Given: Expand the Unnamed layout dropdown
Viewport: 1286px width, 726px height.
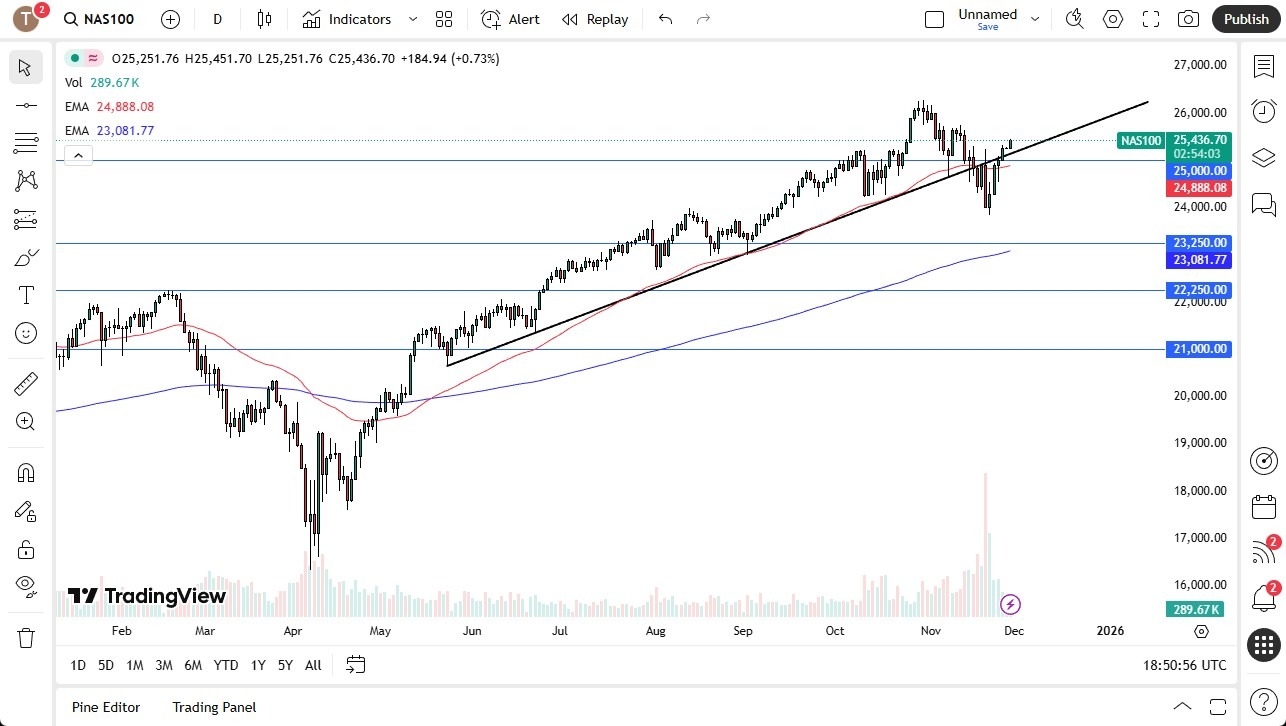Looking at the screenshot, I should coord(1035,17).
